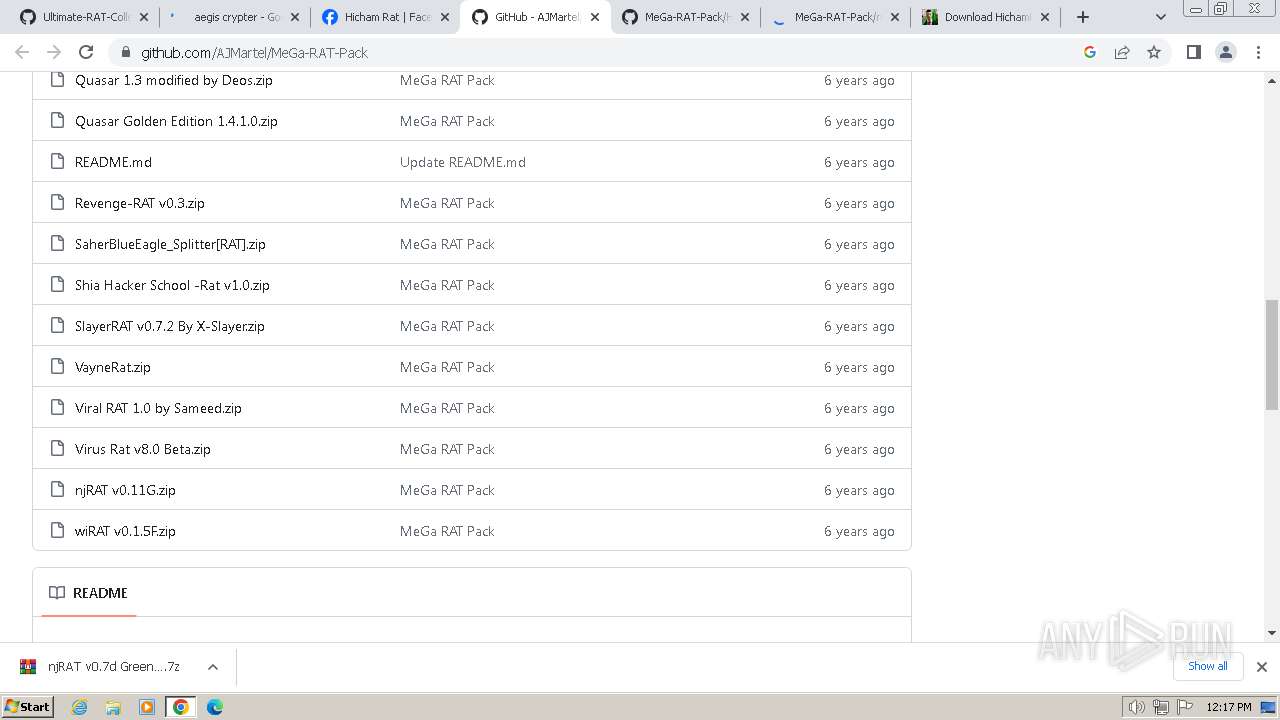Open MeGa RAT Pack commit for Revenge-RAT row
This screenshot has height=720, width=1280.
coord(447,203)
